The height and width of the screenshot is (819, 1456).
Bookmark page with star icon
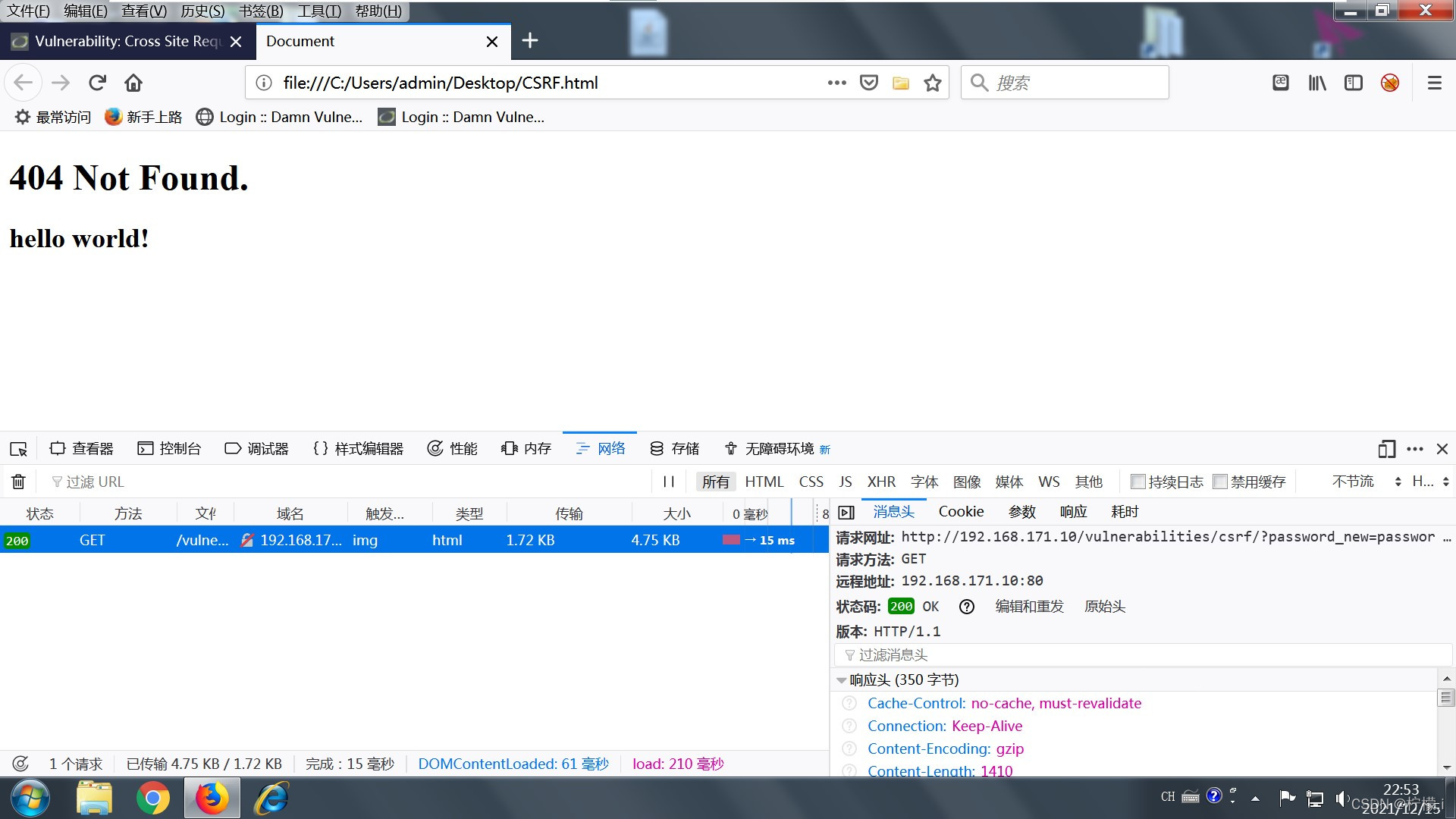(933, 83)
